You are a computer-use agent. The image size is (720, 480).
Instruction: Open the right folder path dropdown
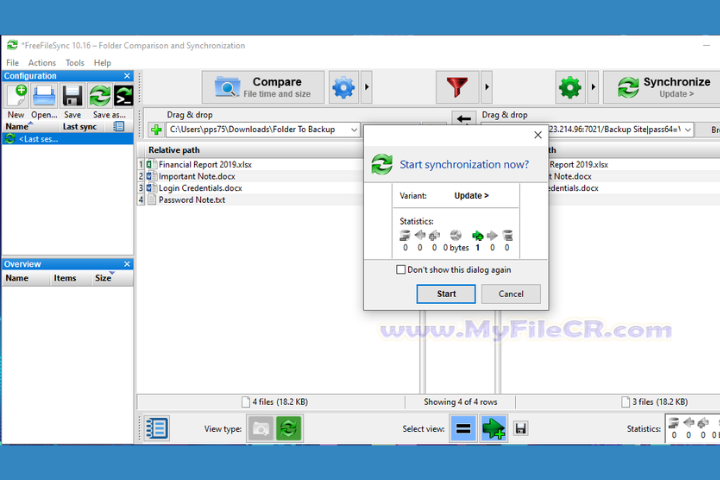pos(688,130)
